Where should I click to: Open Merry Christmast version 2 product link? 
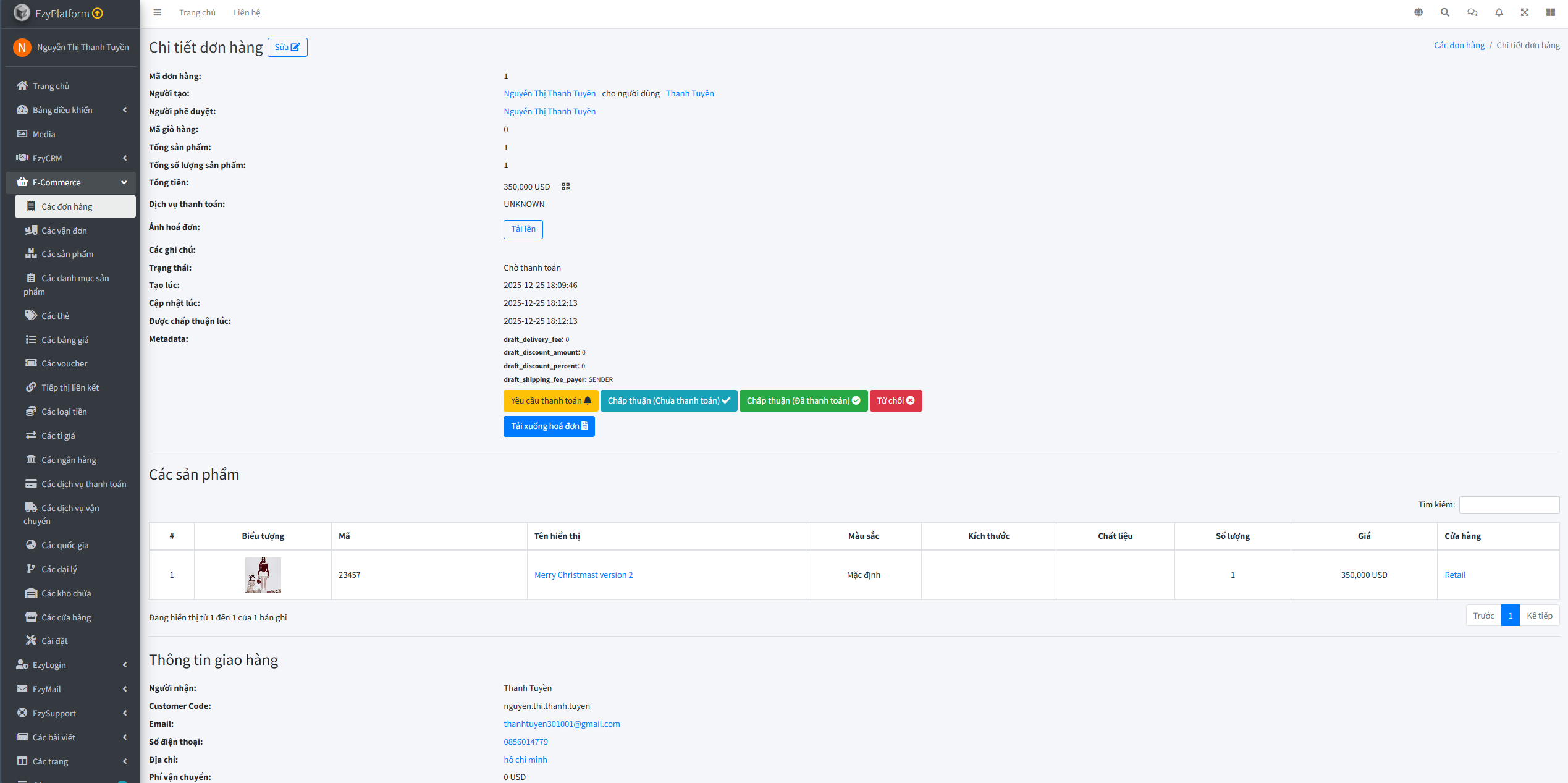click(x=583, y=575)
